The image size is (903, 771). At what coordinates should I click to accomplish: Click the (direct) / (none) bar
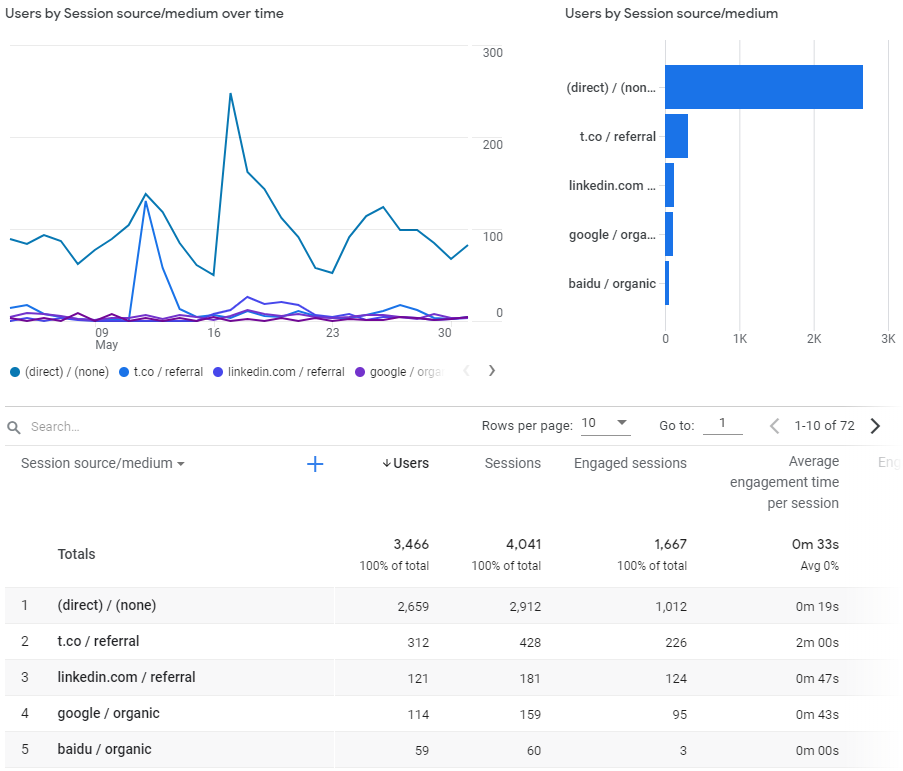point(764,87)
